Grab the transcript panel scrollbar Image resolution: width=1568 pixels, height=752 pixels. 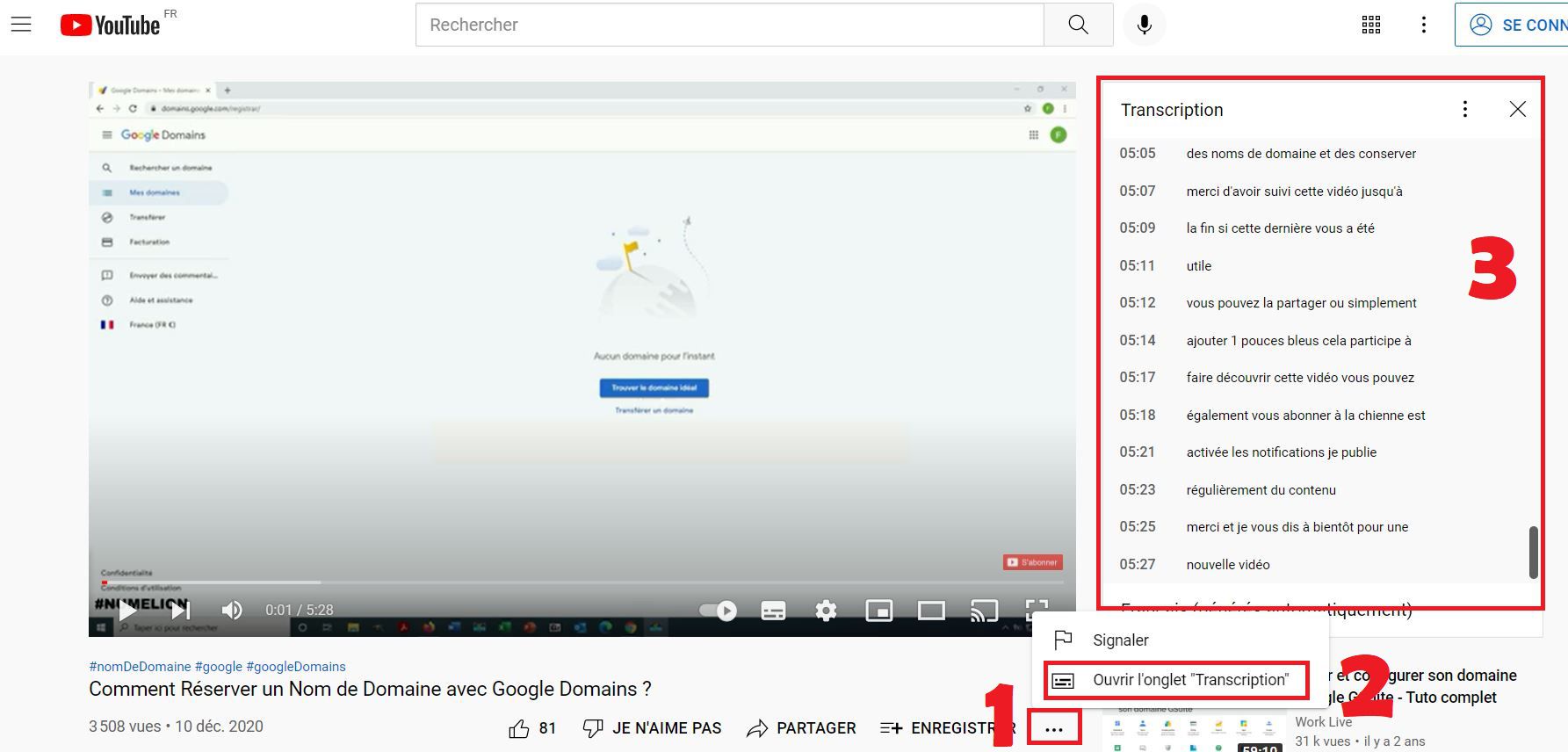point(1533,553)
